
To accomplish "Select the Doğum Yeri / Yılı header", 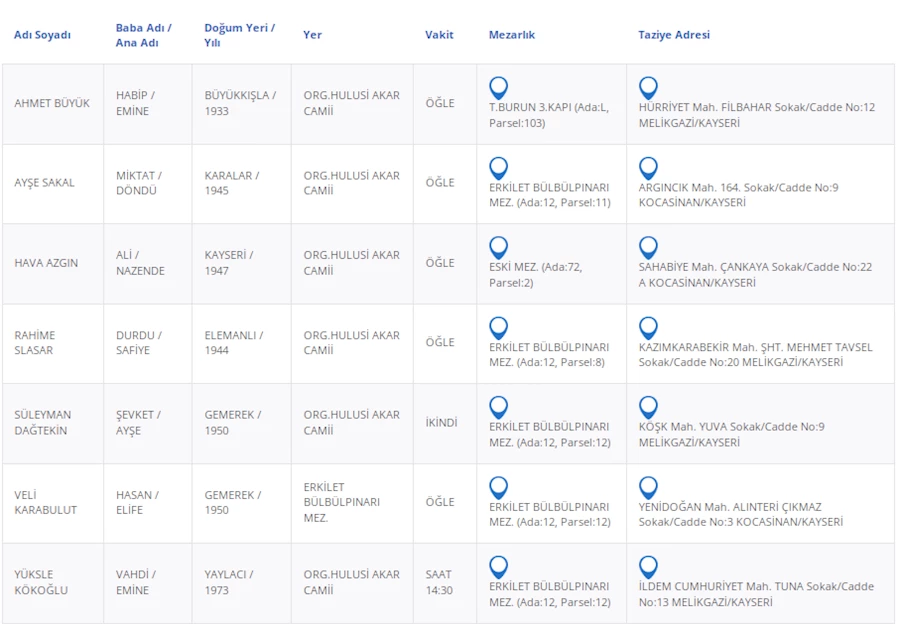I will 239,35.
